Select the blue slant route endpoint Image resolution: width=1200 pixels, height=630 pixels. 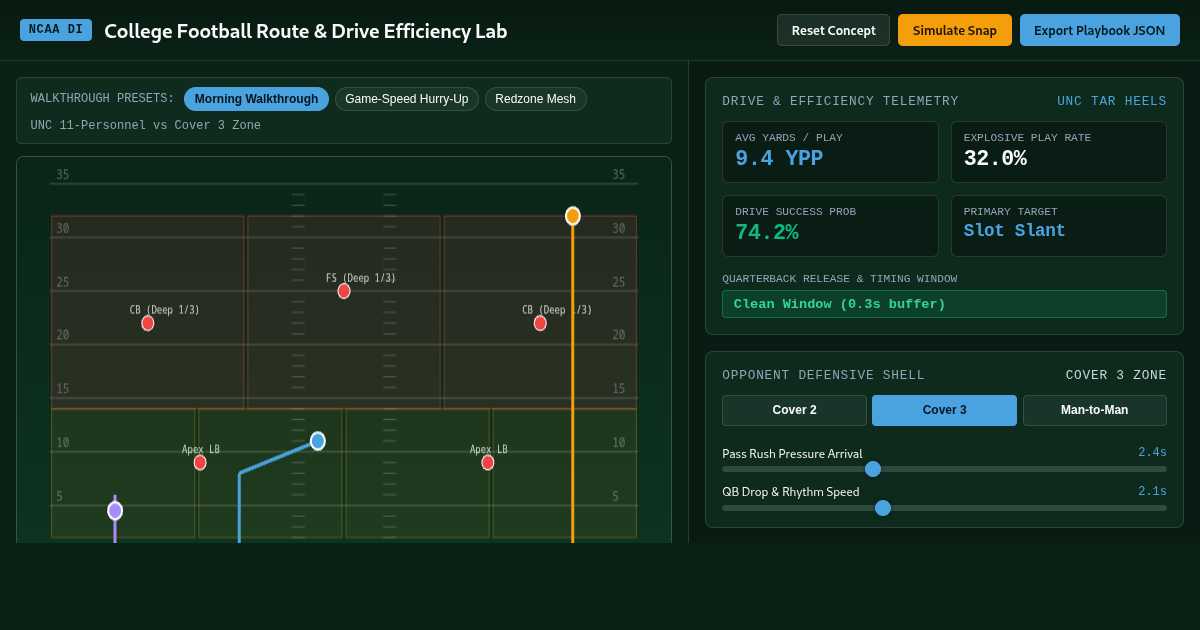(318, 441)
